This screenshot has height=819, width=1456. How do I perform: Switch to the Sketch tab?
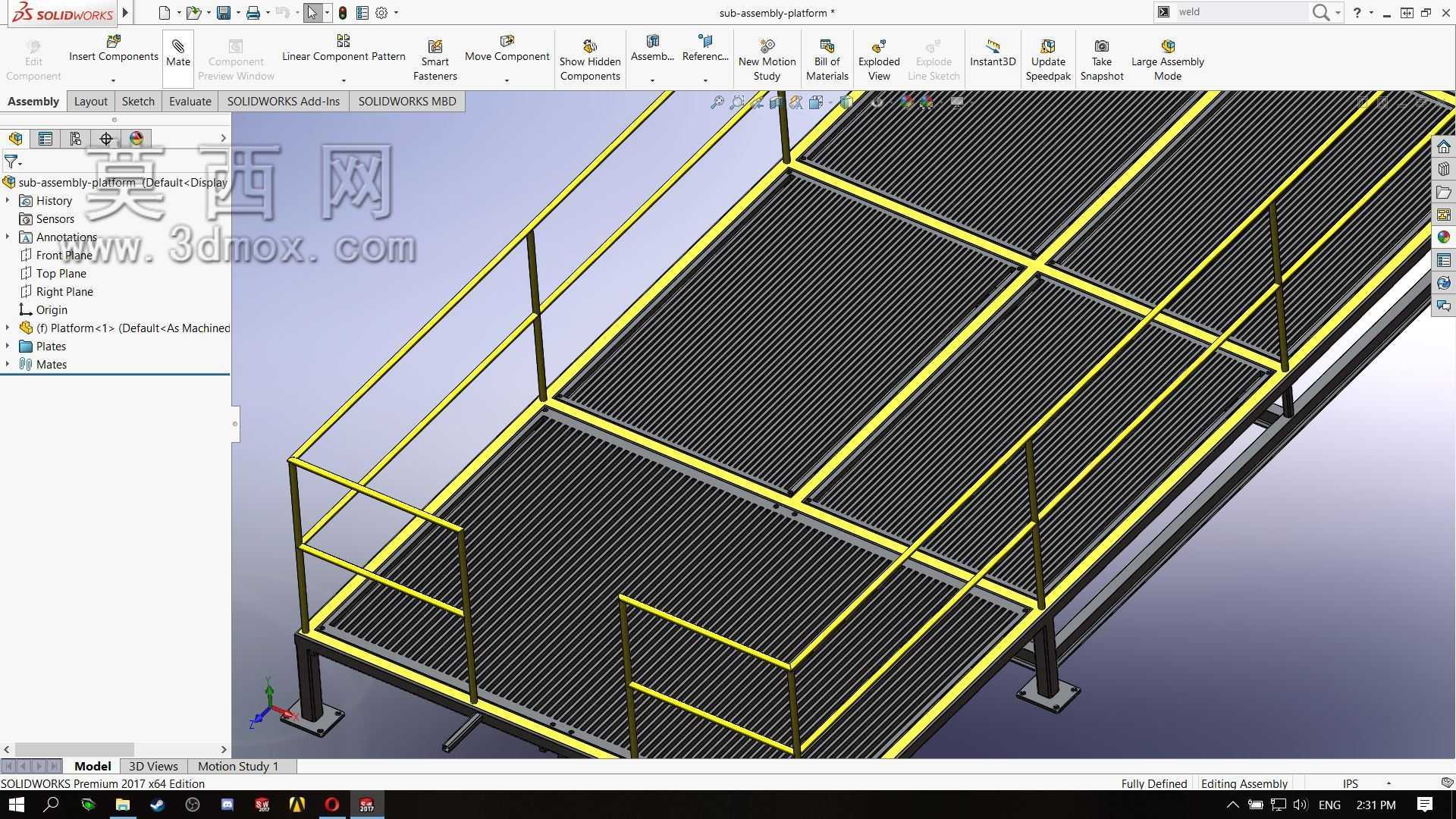(138, 102)
